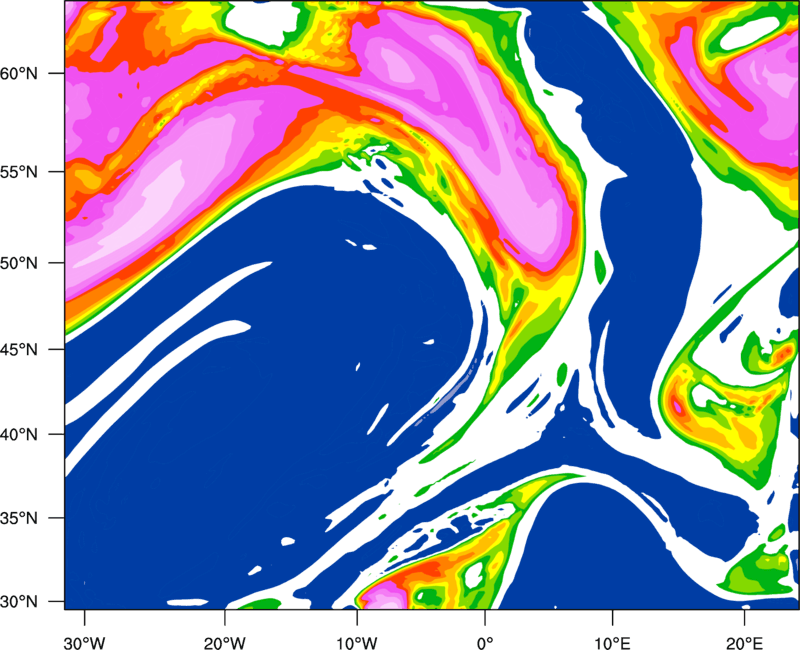Click the 20°W longitude label
Image resolution: width=800 pixels, height=650 pixels.
coord(224,643)
